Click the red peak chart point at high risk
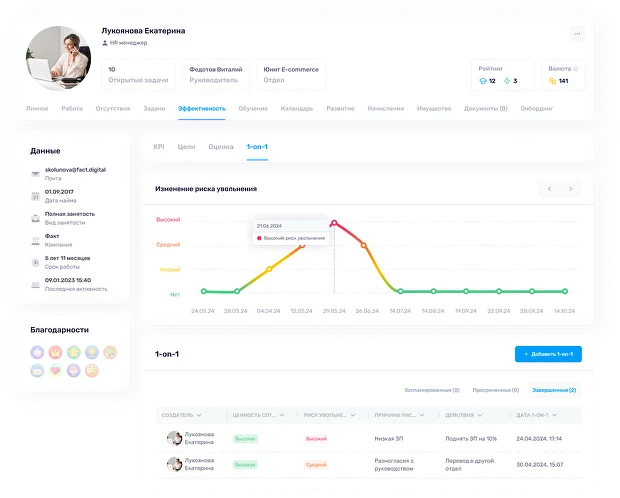 coord(334,223)
